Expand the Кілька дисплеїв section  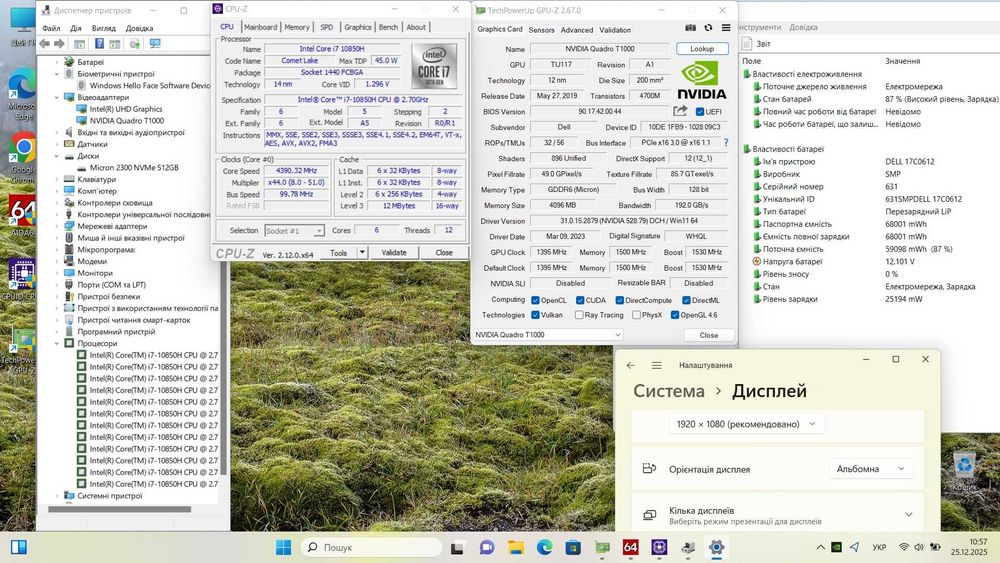click(x=908, y=515)
